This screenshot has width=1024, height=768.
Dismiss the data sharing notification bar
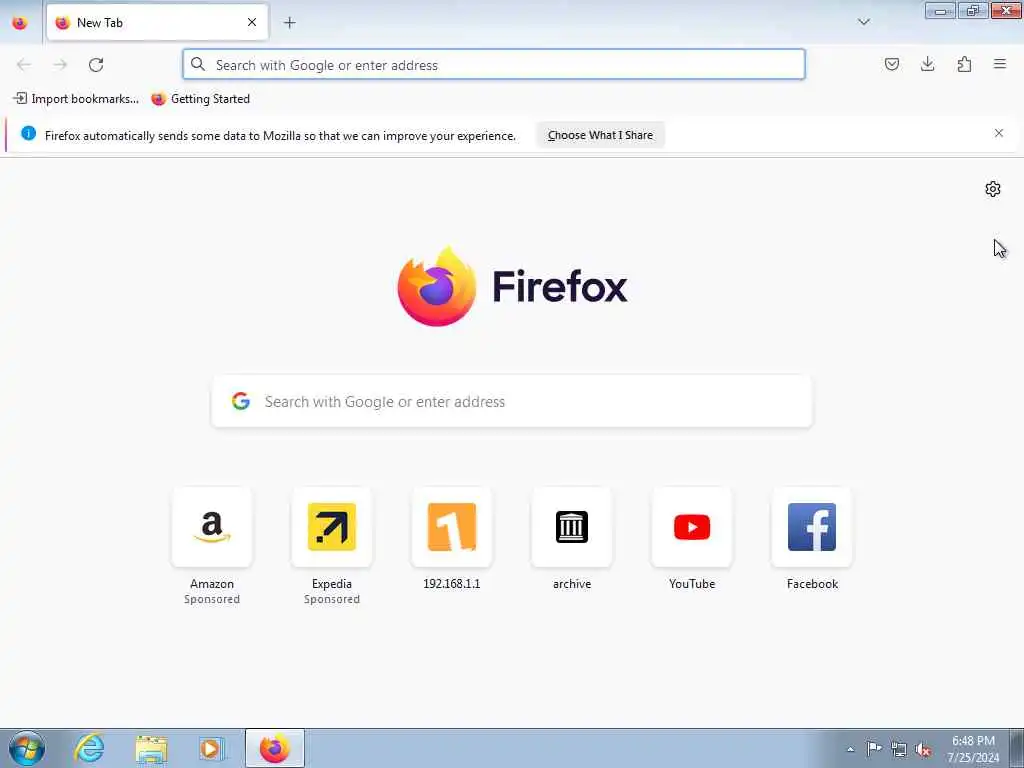(x=999, y=133)
